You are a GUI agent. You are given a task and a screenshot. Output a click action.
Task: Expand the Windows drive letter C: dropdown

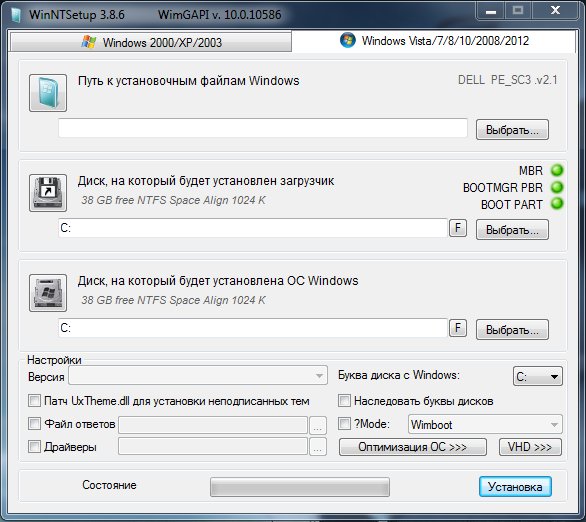(537, 376)
